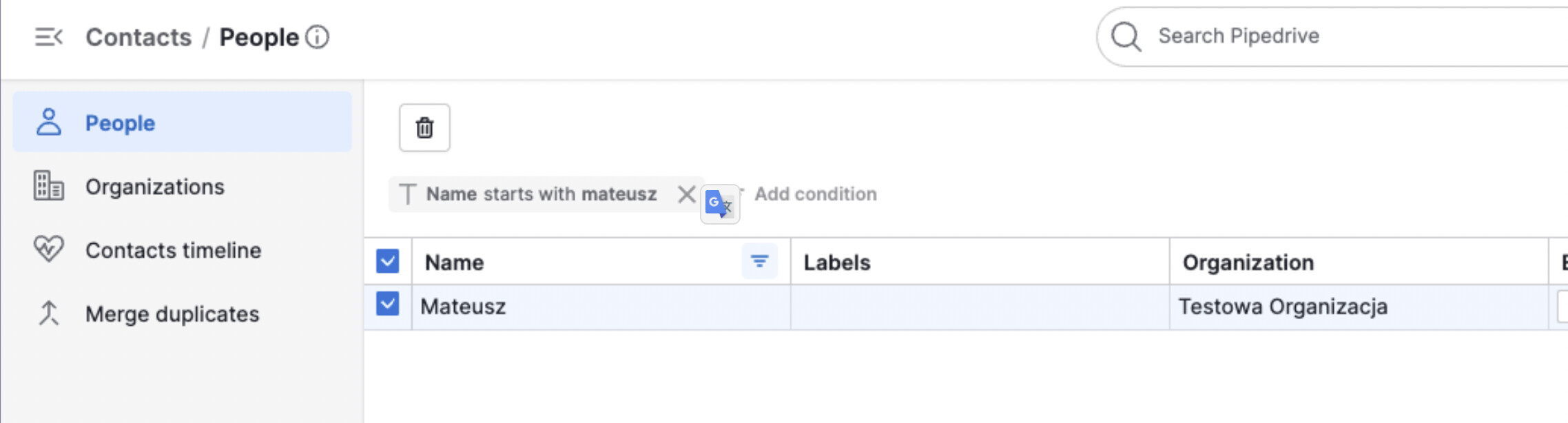
Task: Click the Contacts breadcrumb link
Action: coord(138,37)
